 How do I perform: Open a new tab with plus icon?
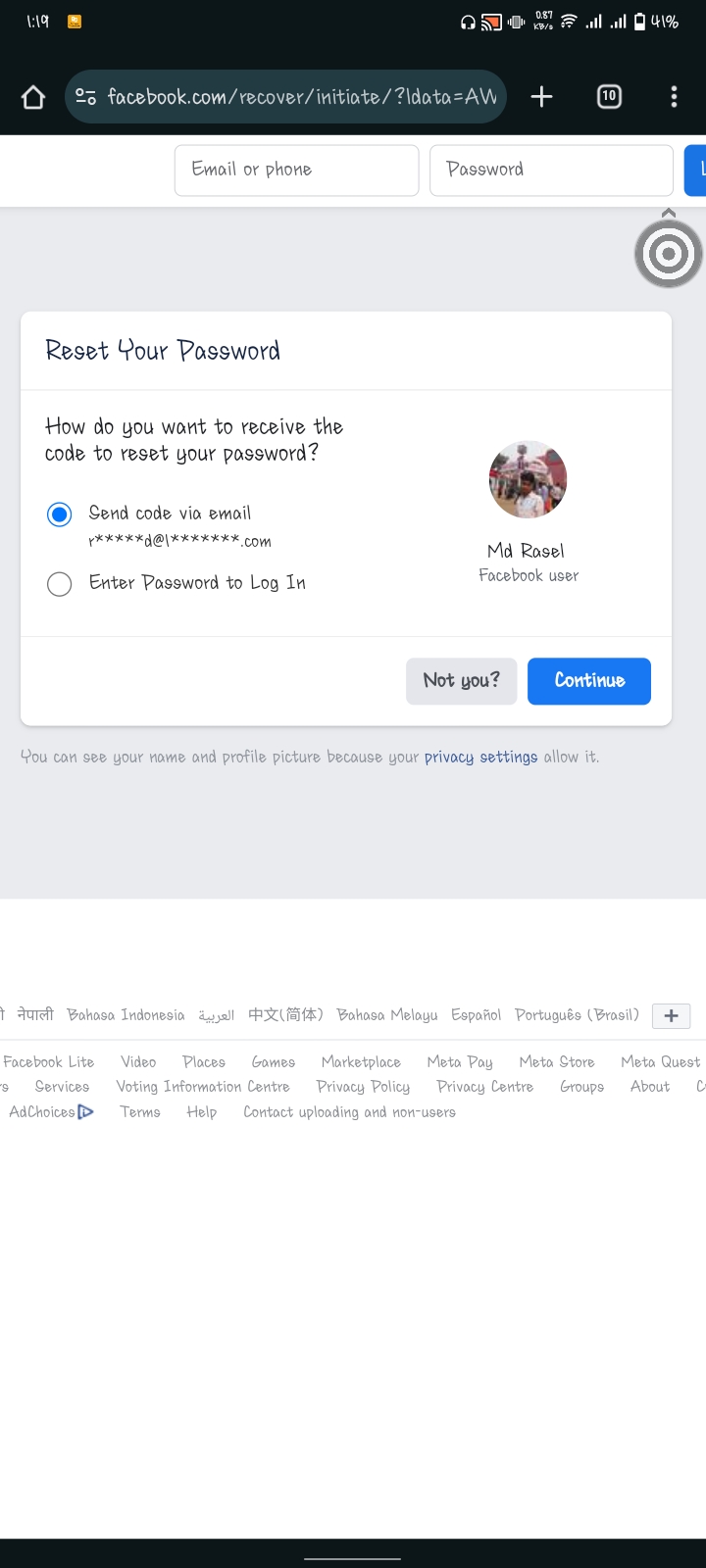(541, 96)
